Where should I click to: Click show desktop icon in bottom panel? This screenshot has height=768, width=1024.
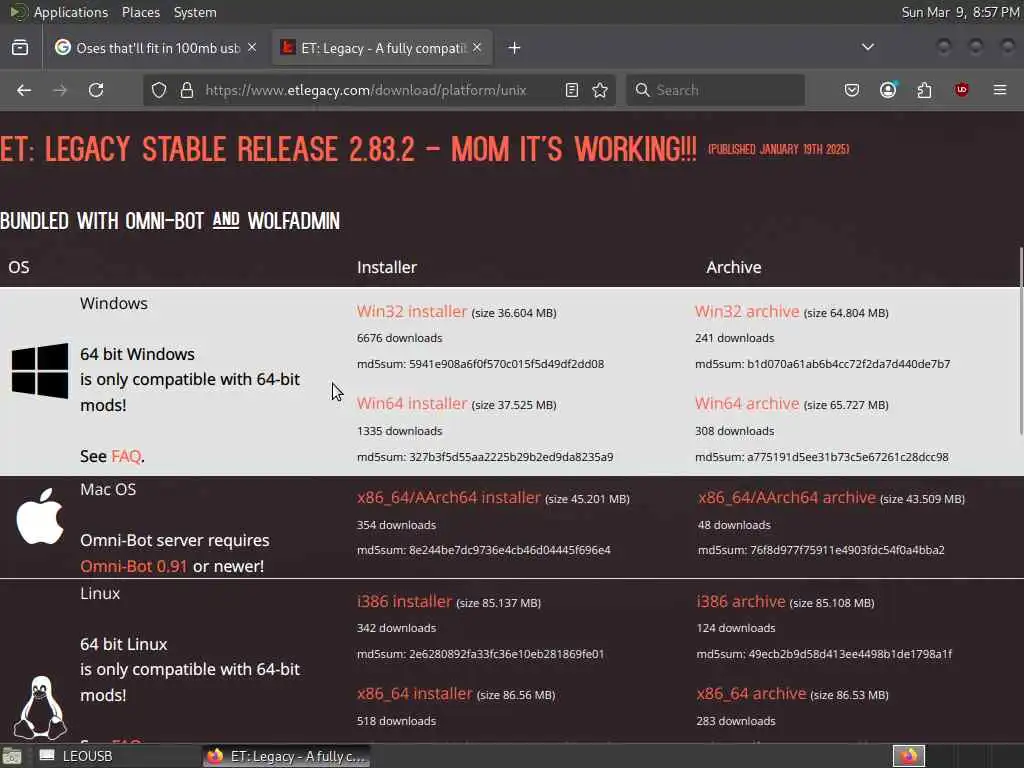pos(11,756)
